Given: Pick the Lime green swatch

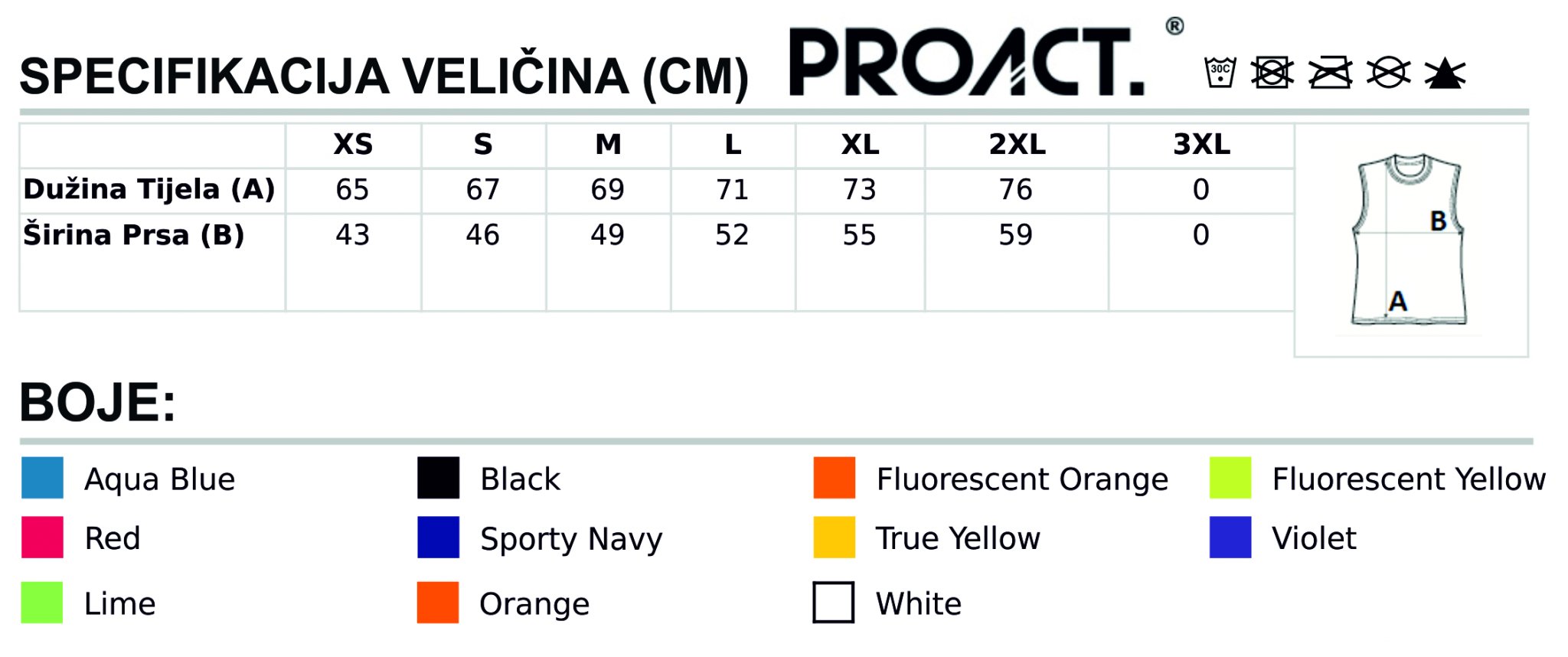Looking at the screenshot, I should pos(42,602).
